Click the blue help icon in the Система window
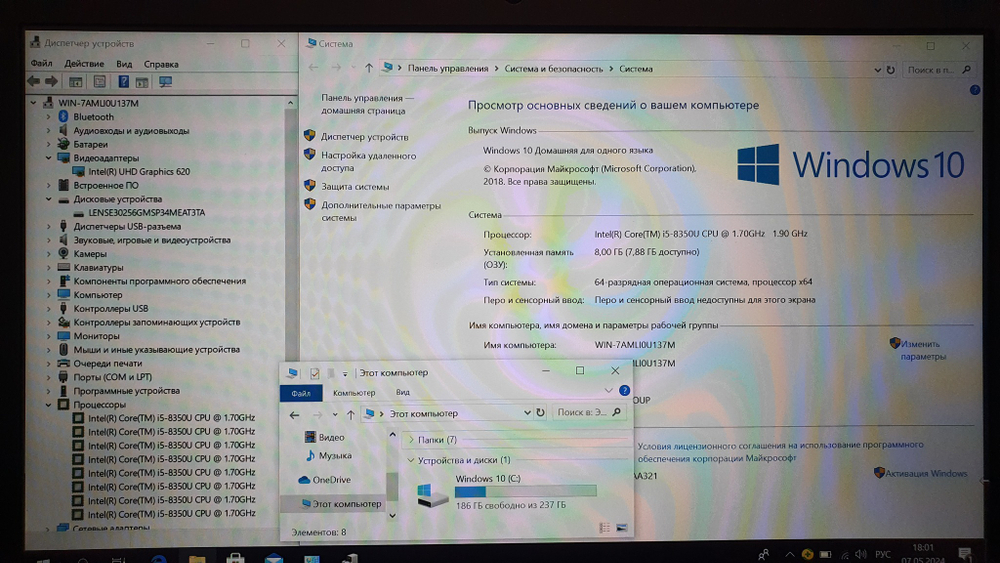Viewport: 1000px width, 563px height. click(974, 90)
